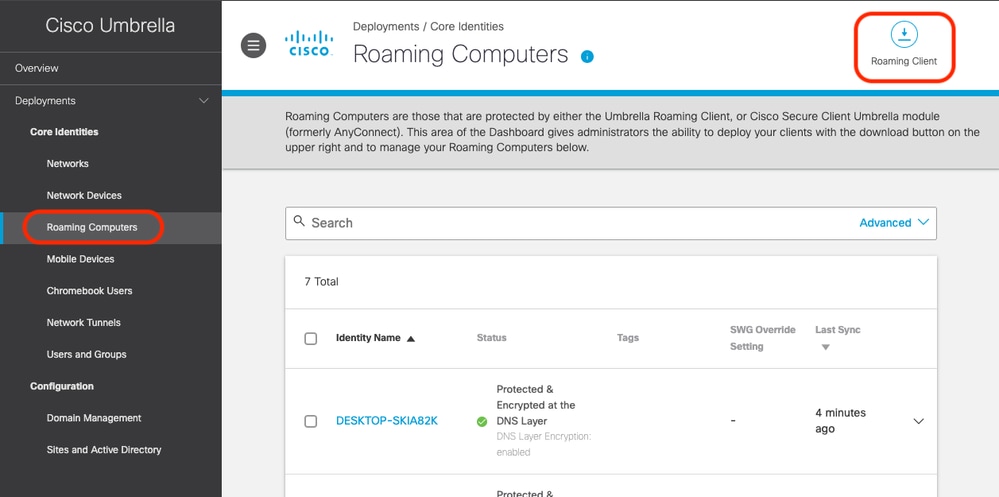999x497 pixels.
Task: Open Domain Management under Configuration
Action: (94, 418)
